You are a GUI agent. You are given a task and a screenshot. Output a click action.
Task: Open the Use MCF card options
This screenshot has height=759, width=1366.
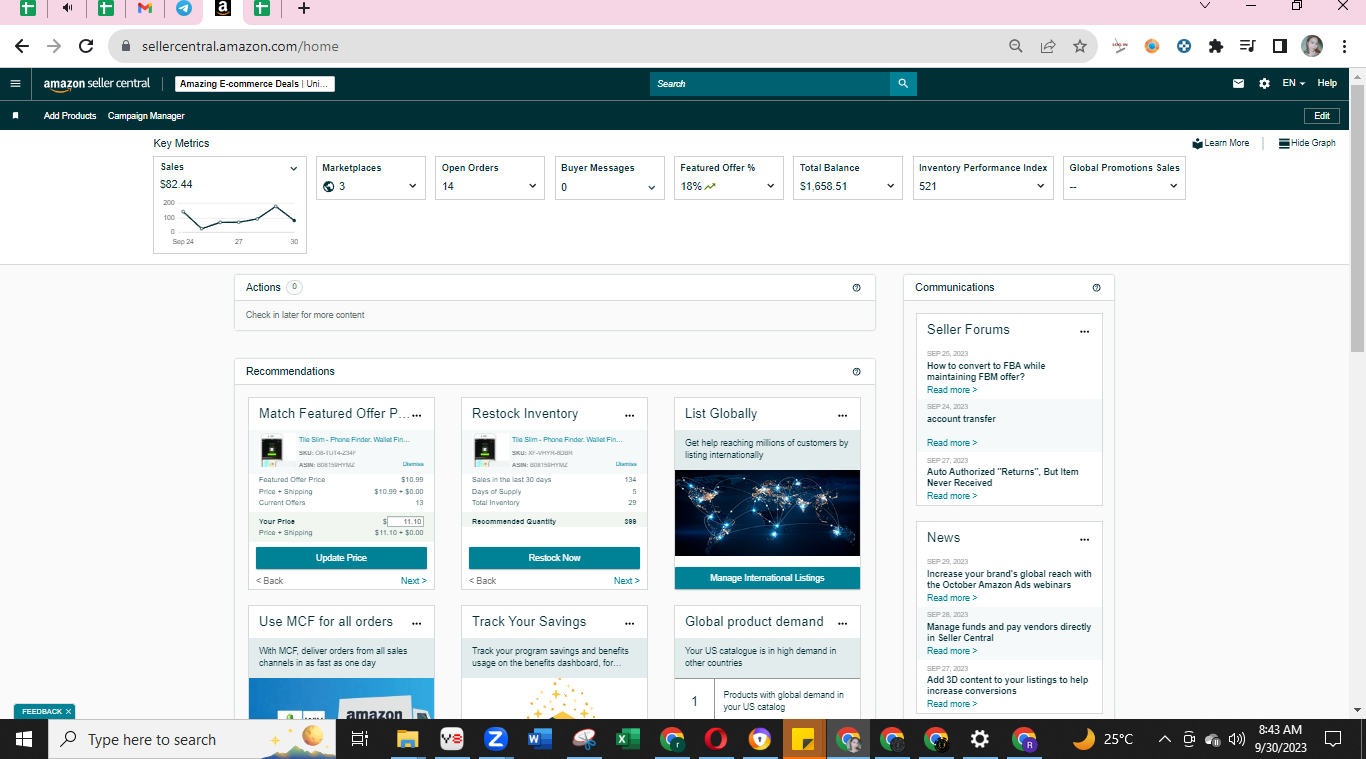(x=417, y=623)
